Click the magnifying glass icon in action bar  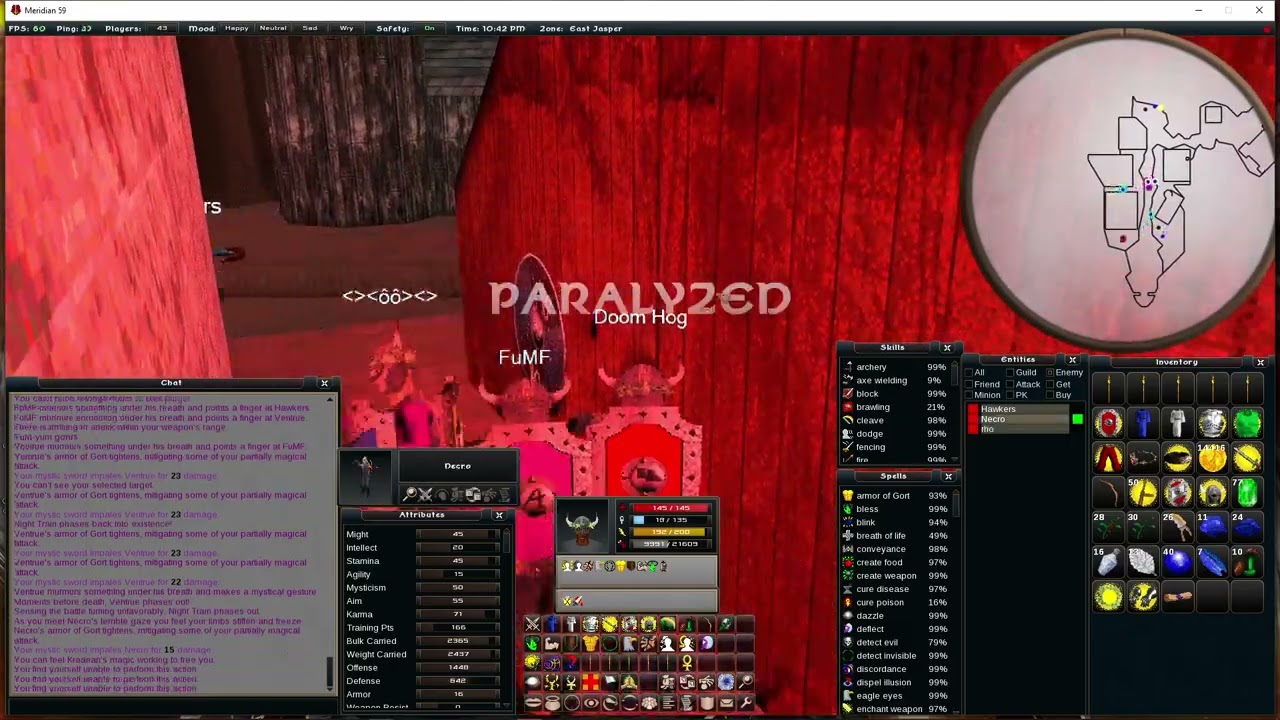[x=746, y=682]
